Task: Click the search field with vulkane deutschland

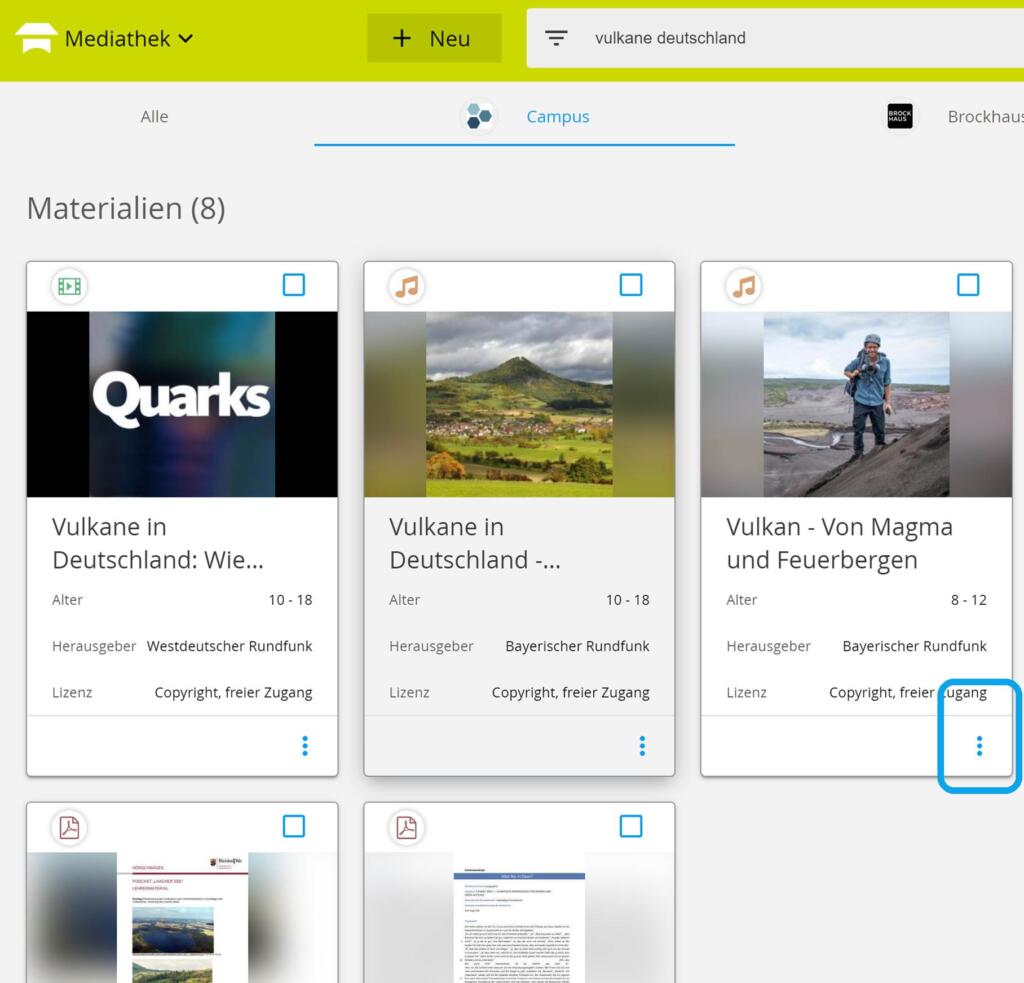Action: click(x=775, y=38)
